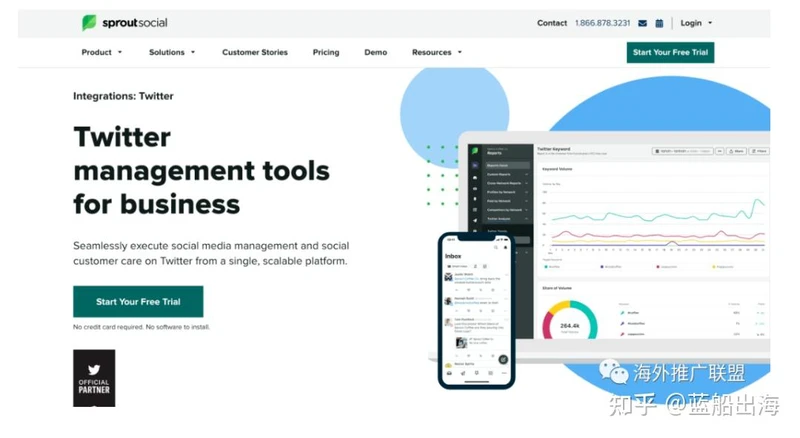800x438 pixels.
Task: Click the No credit card required note
Action: pyautogui.click(x=141, y=327)
